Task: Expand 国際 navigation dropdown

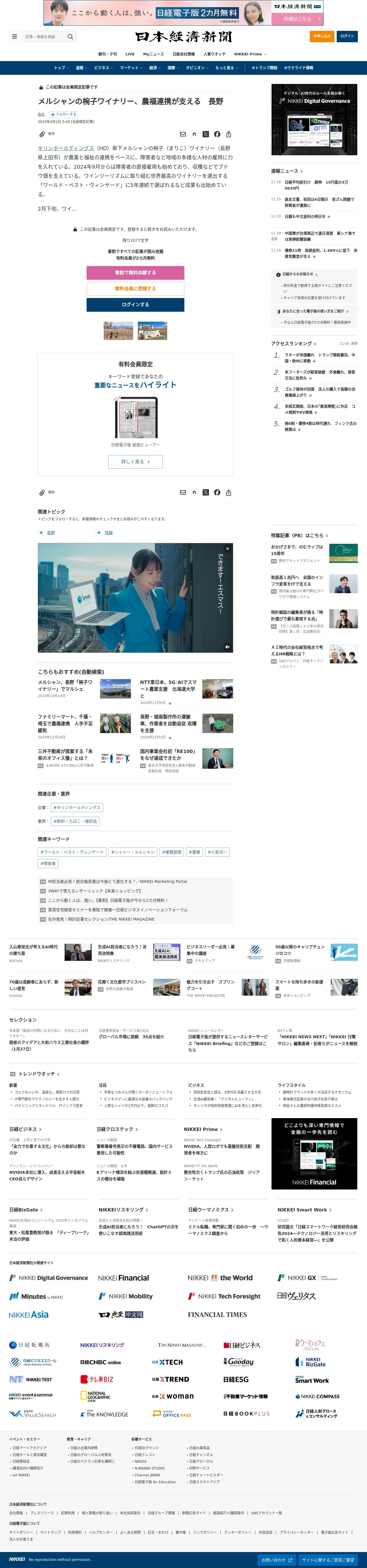Action: click(x=173, y=68)
